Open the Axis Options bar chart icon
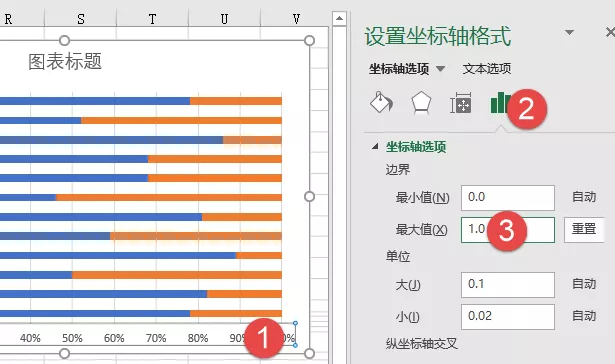The height and width of the screenshot is (364, 615). click(x=500, y=103)
